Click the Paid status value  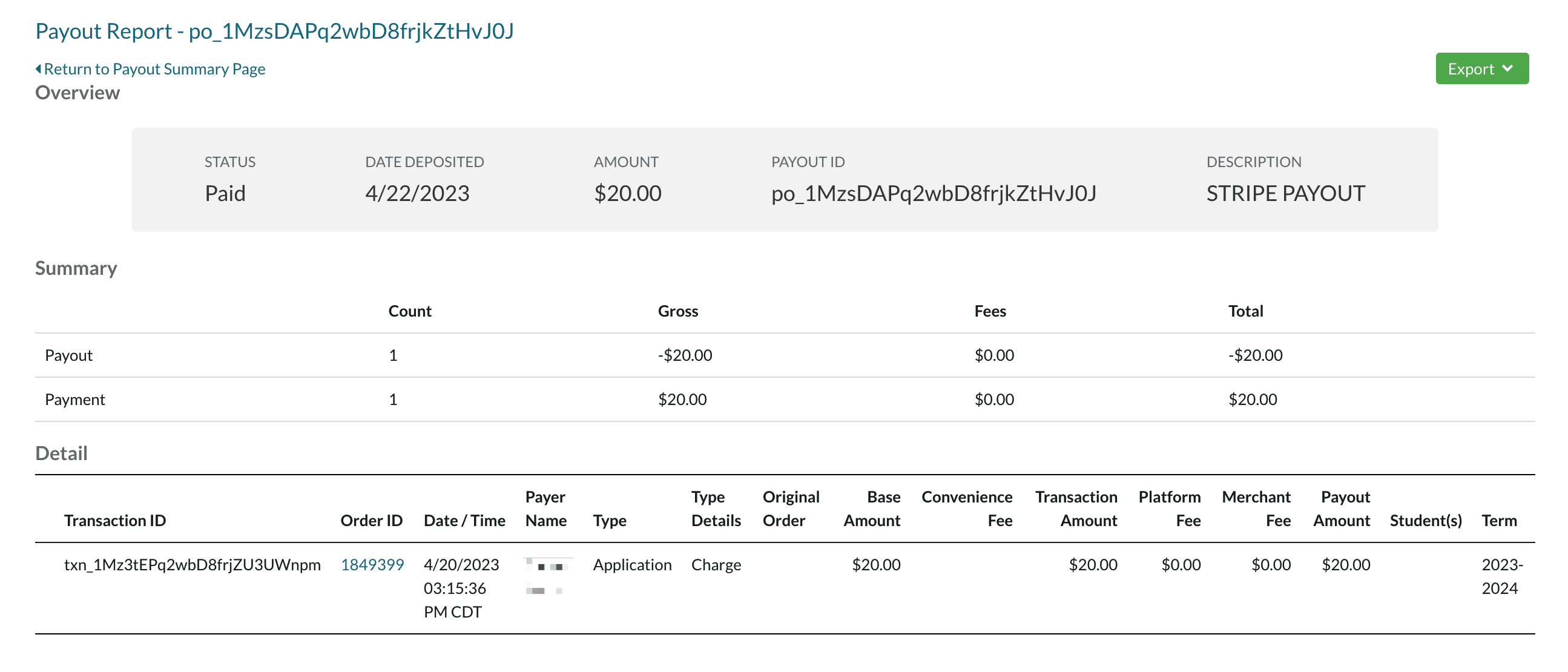tap(225, 194)
